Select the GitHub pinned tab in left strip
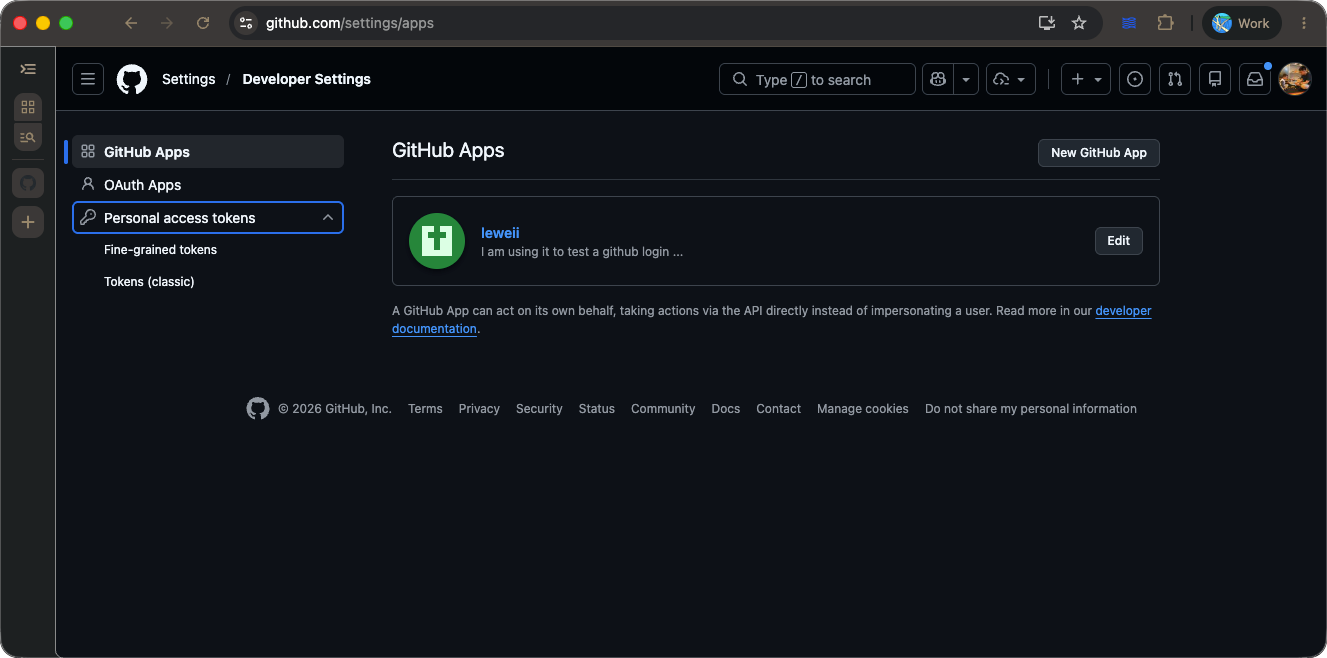Viewport: 1327px width, 658px height. 28,183
